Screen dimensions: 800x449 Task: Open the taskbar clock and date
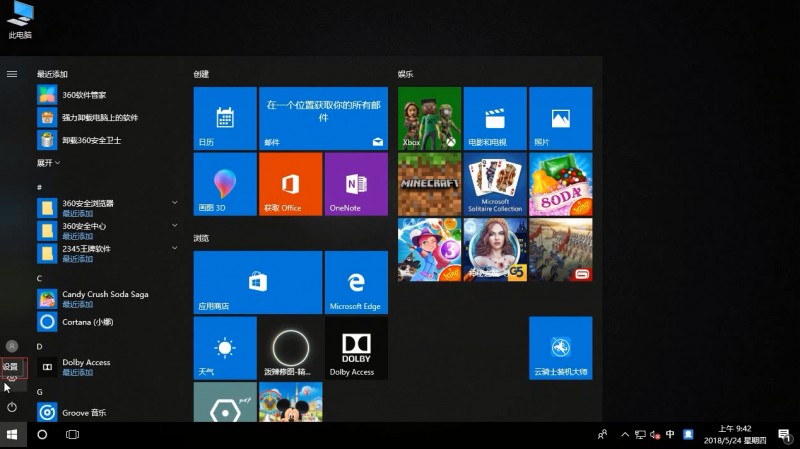click(x=735, y=435)
